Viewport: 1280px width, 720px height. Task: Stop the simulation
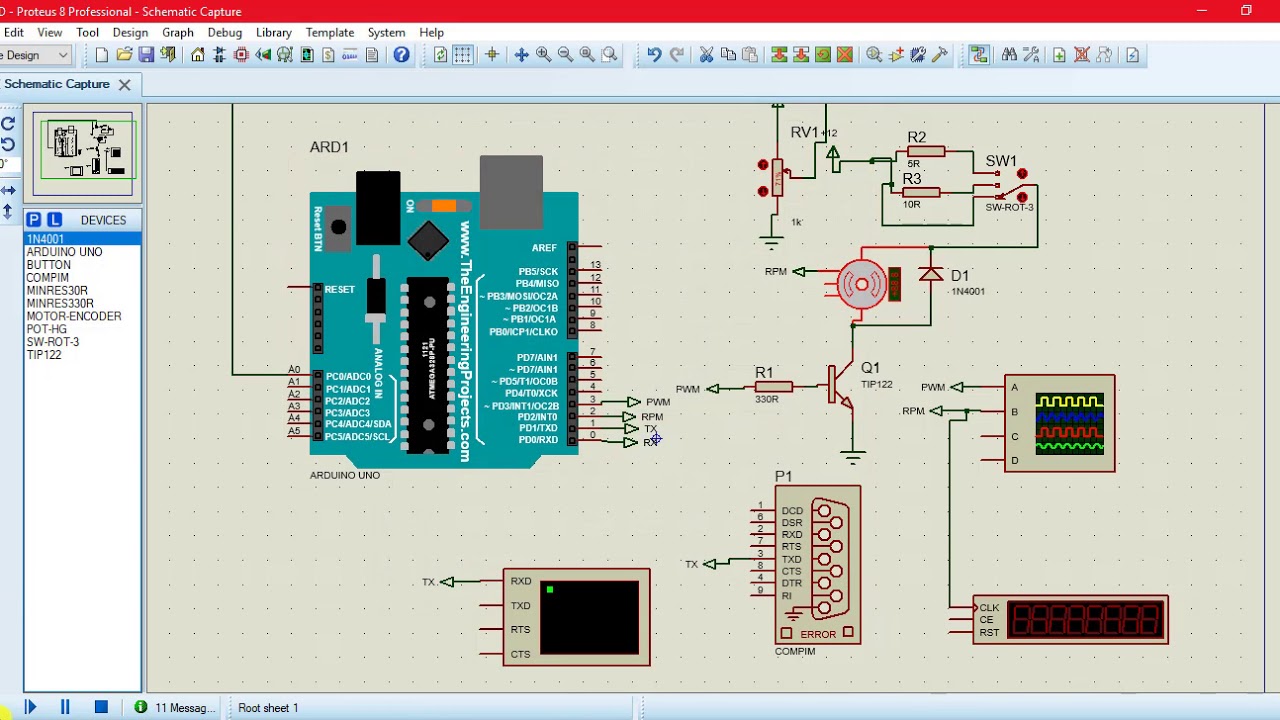coord(101,707)
